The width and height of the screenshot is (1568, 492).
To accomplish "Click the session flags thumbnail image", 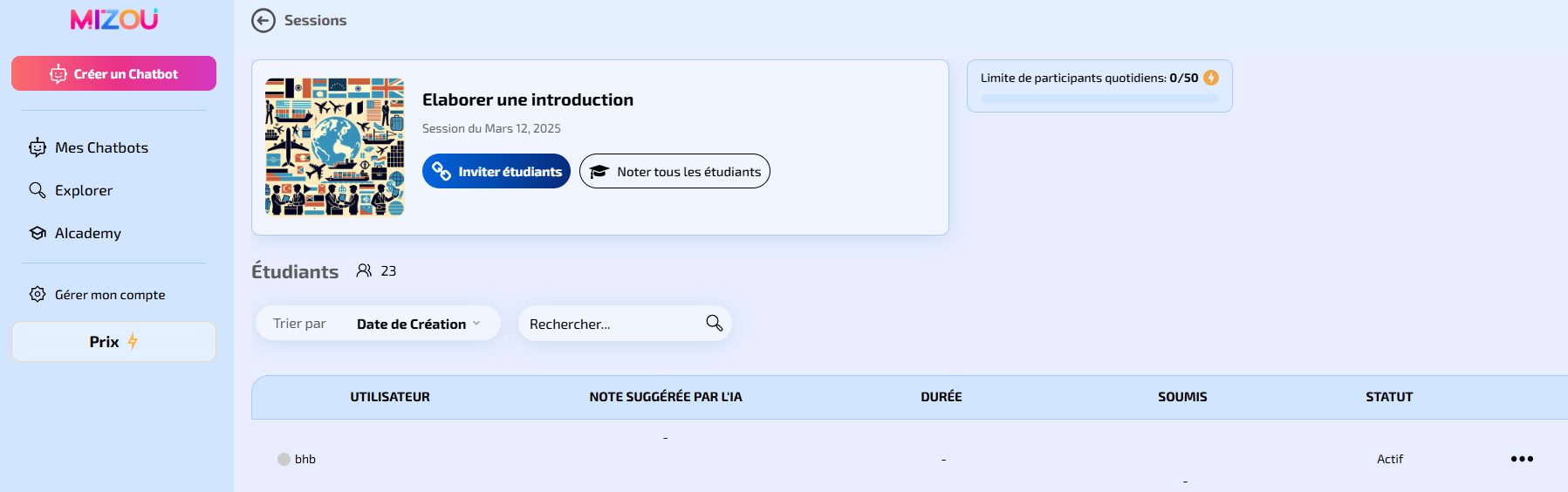I will click(335, 147).
